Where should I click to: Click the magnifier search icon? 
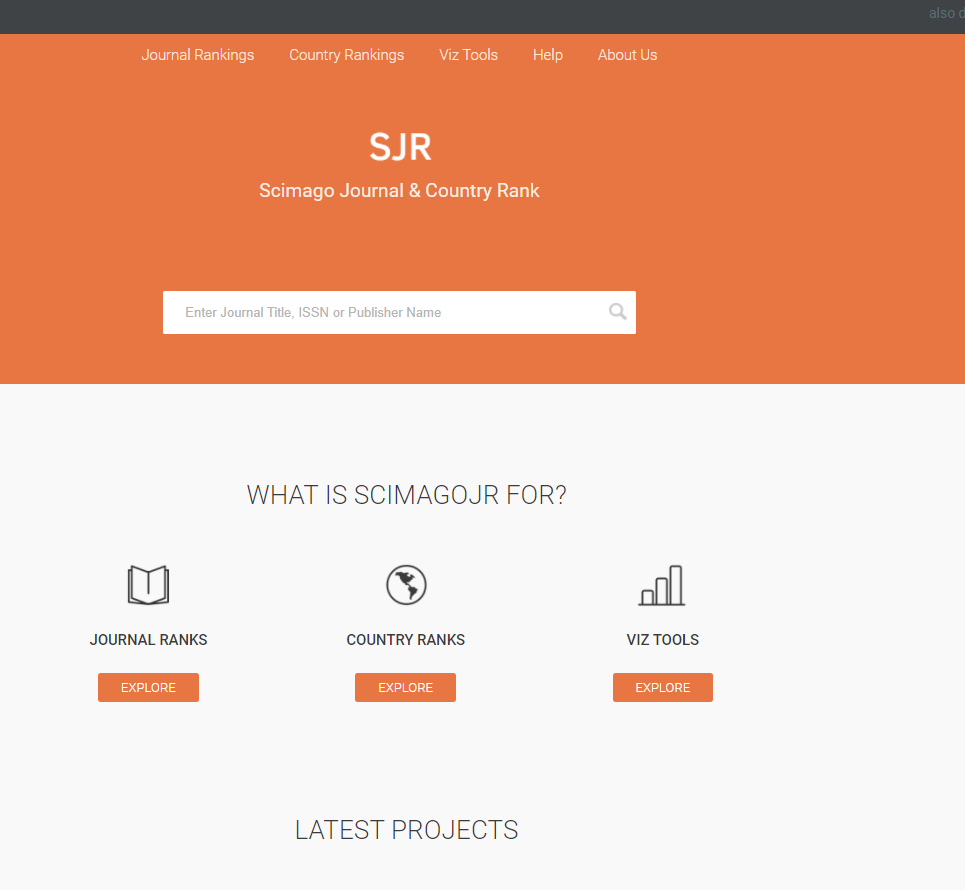pyautogui.click(x=618, y=312)
